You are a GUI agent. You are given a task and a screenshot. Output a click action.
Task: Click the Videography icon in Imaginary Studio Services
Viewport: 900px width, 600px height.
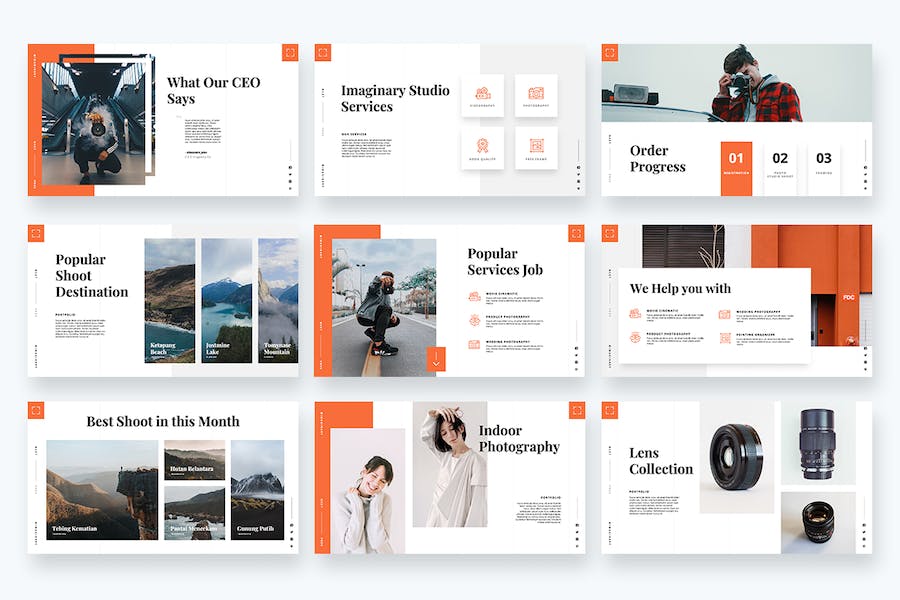[482, 94]
